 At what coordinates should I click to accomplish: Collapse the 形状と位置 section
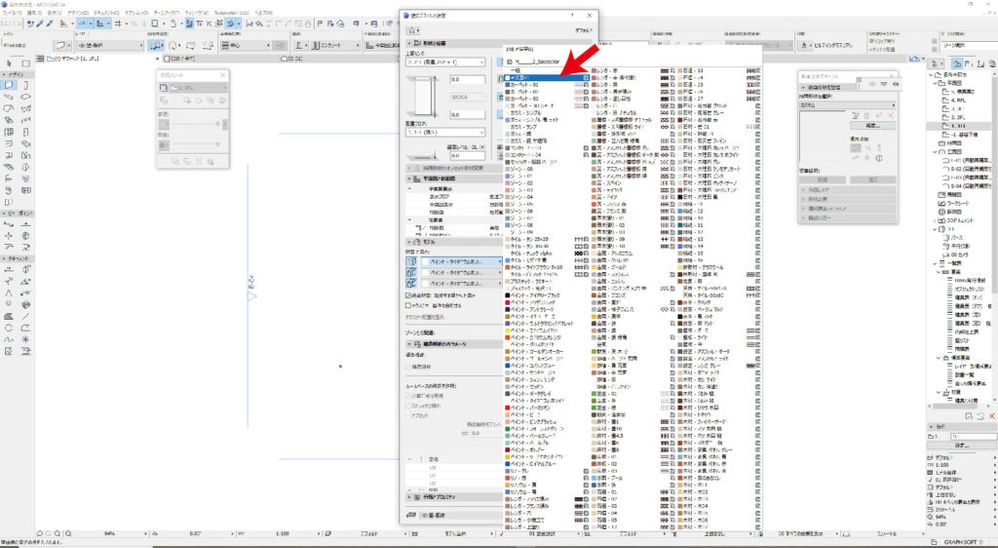click(409, 43)
